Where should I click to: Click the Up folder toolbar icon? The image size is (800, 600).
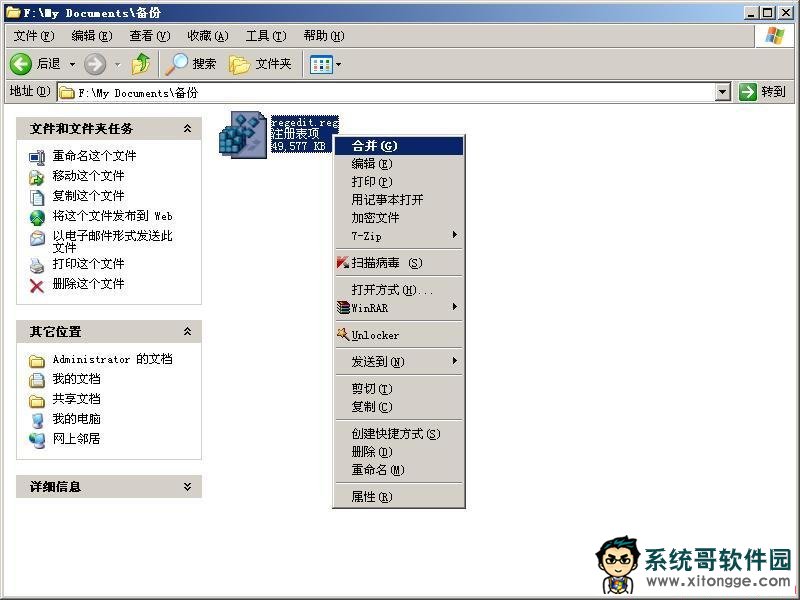(141, 64)
